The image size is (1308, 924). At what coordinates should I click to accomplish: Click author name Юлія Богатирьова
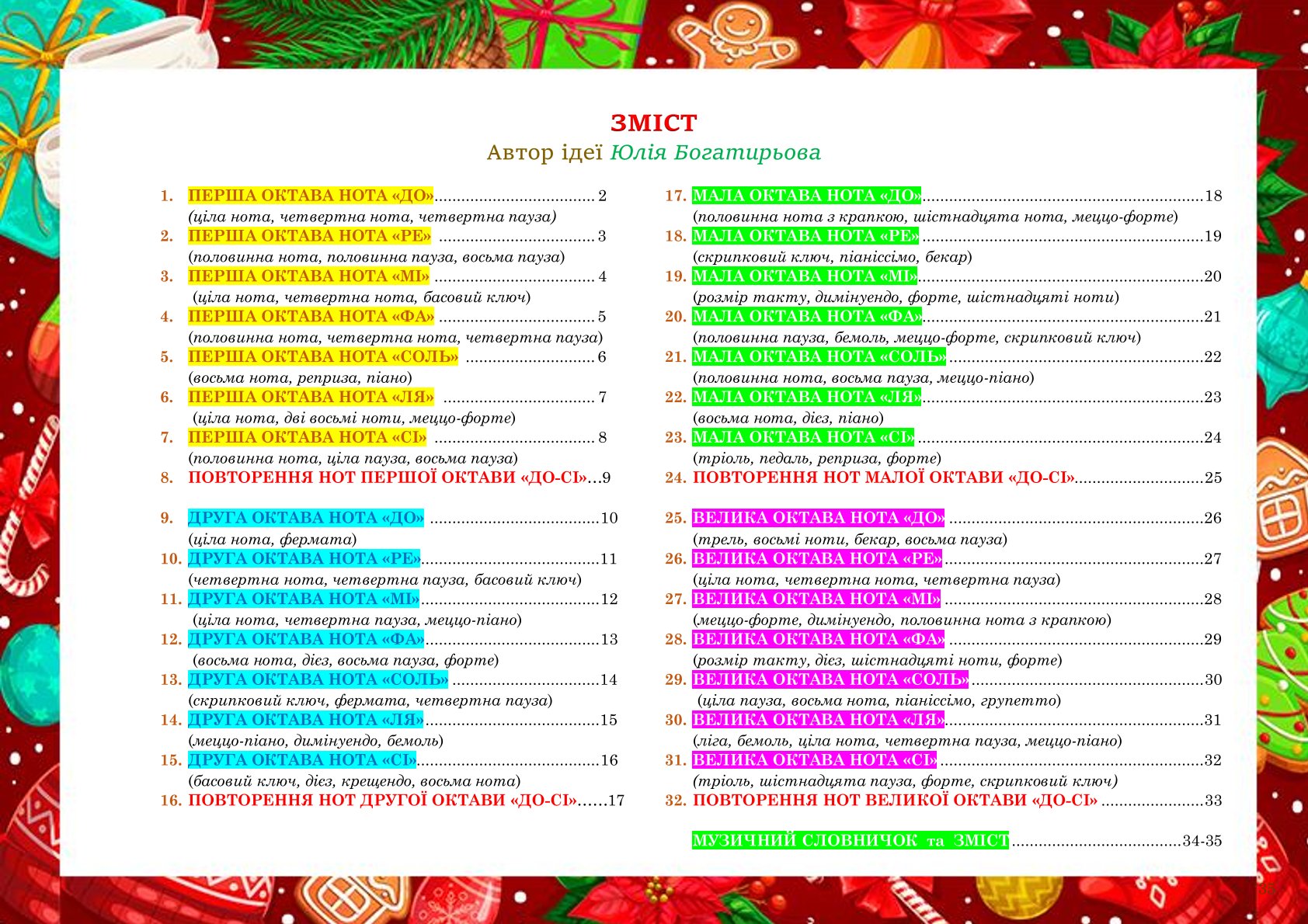coord(715,153)
